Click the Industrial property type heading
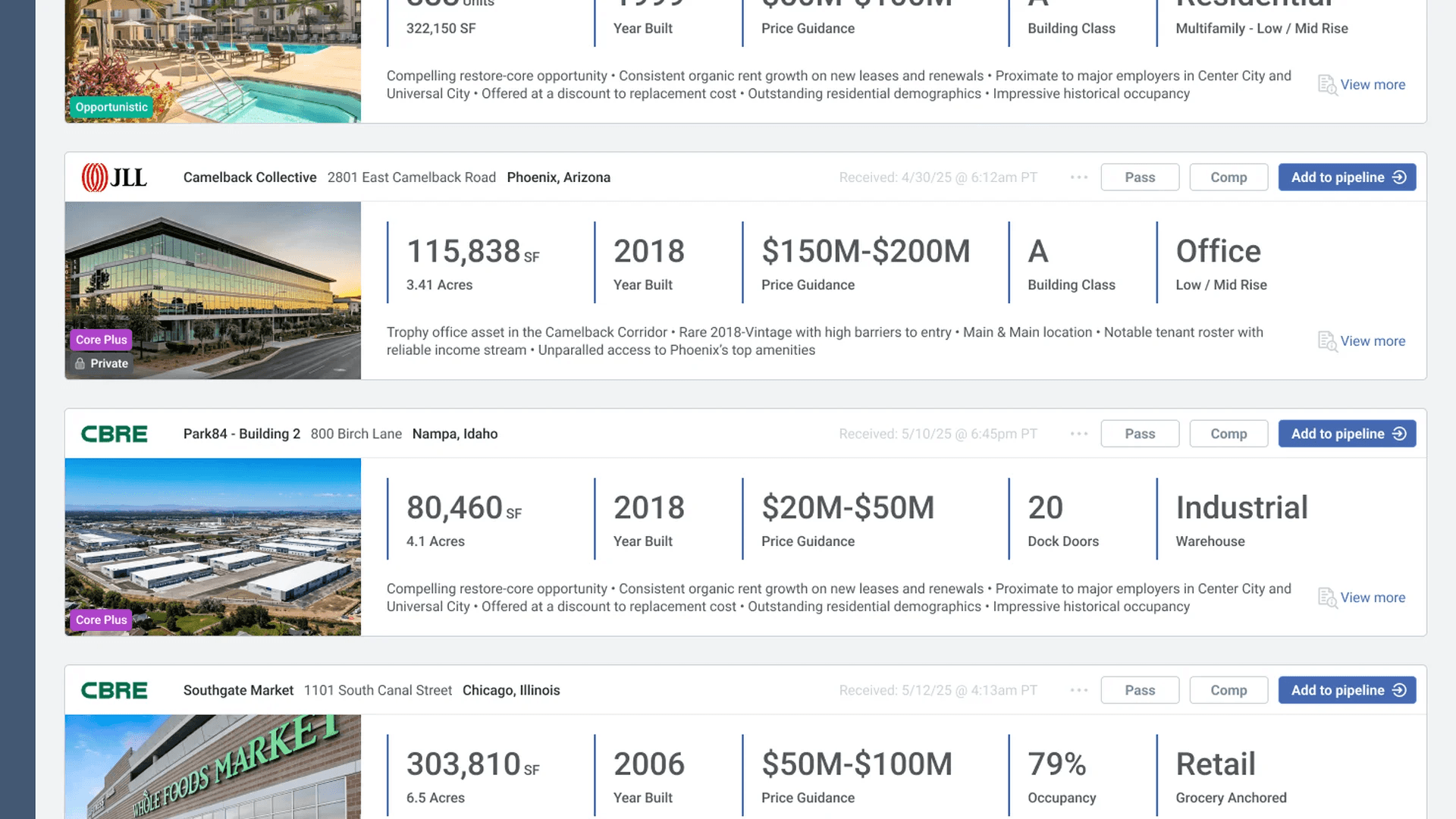The image size is (1456, 819). (1242, 507)
